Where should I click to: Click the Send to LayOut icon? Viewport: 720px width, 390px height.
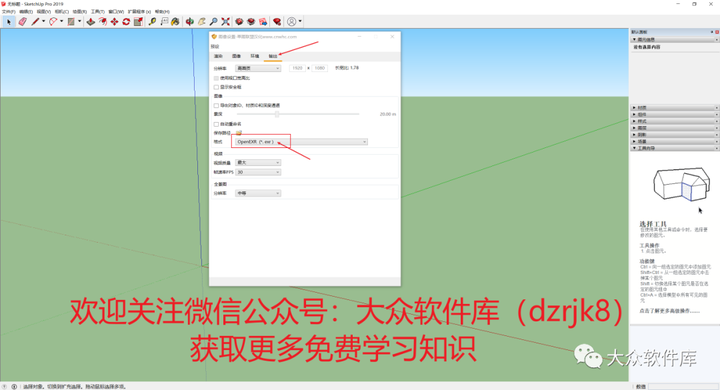click(x=263, y=22)
